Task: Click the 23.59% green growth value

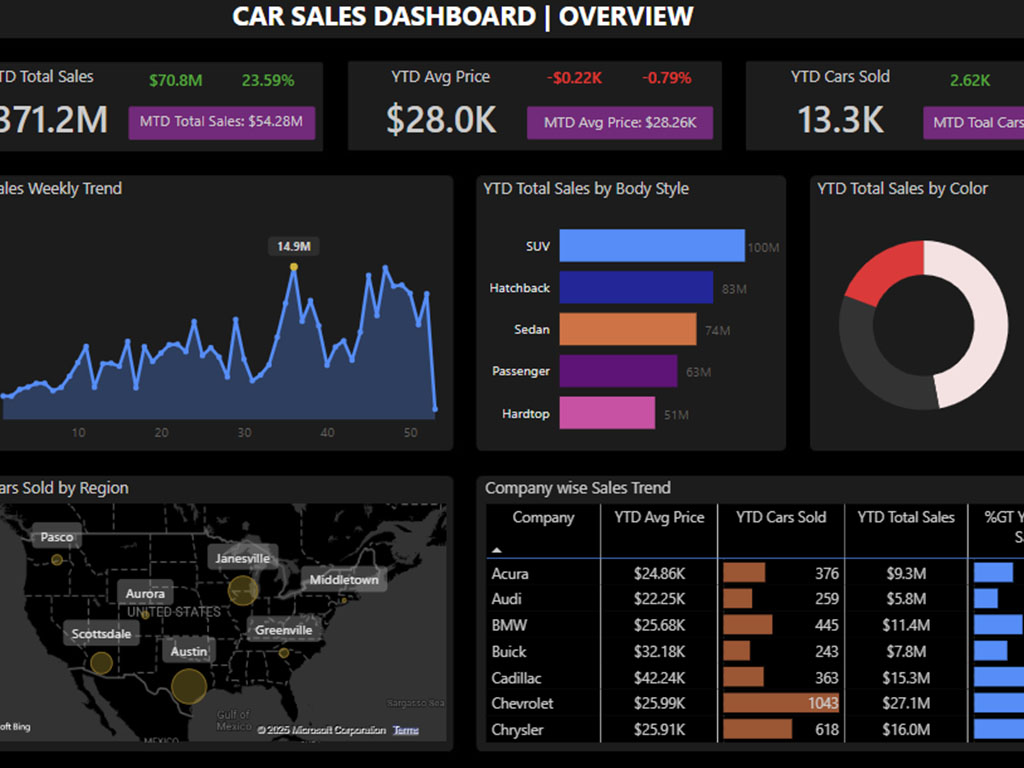Action: pyautogui.click(x=268, y=80)
